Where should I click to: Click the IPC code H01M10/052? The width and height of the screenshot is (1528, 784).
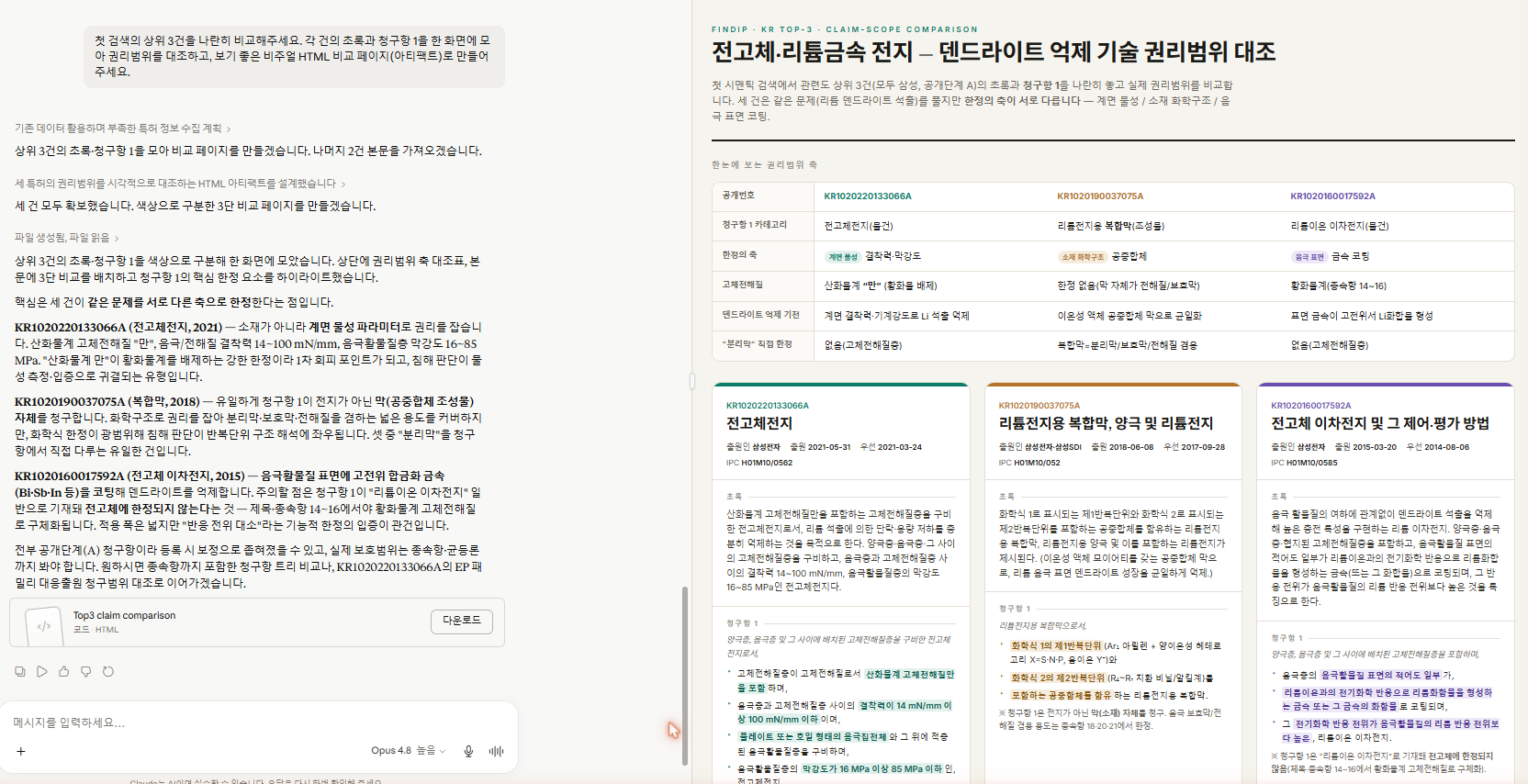[x=1037, y=463]
